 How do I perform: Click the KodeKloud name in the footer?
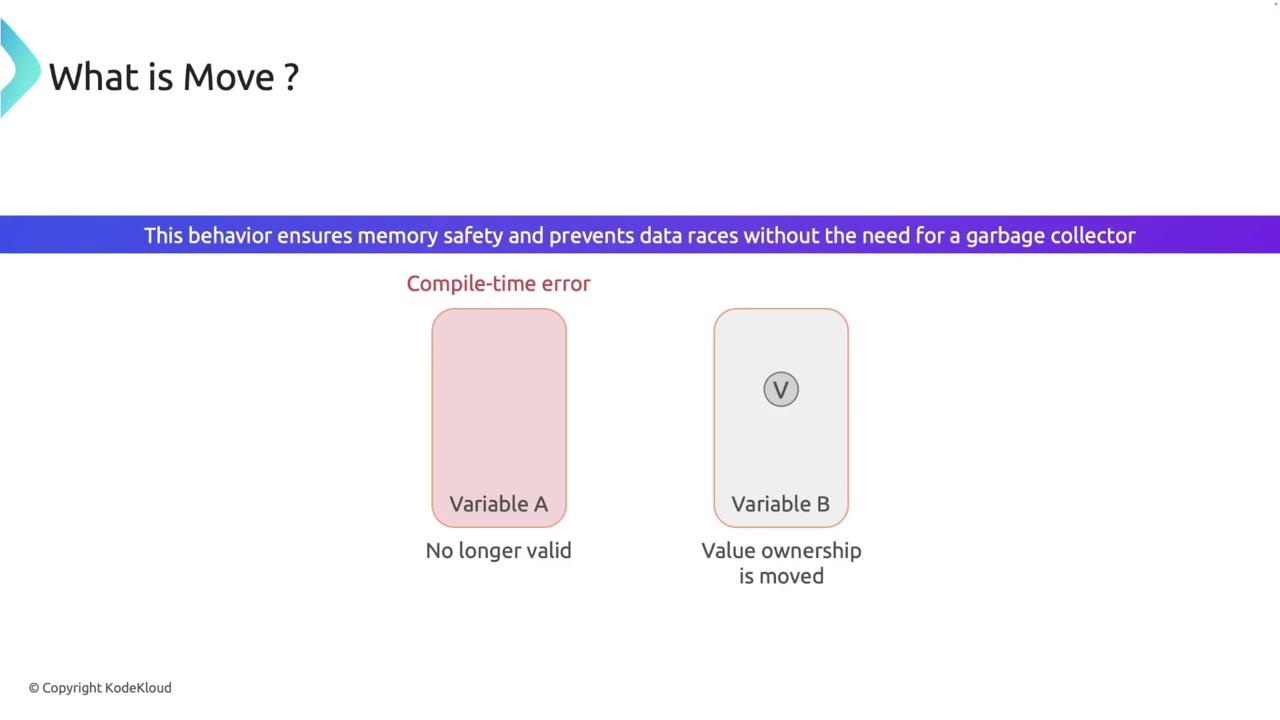click(138, 688)
